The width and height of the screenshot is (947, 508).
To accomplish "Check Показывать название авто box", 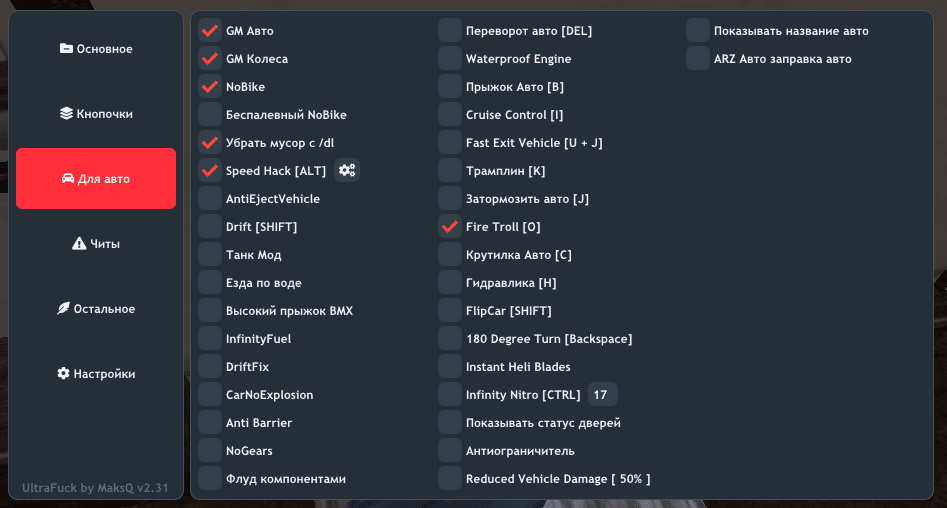I will click(698, 31).
